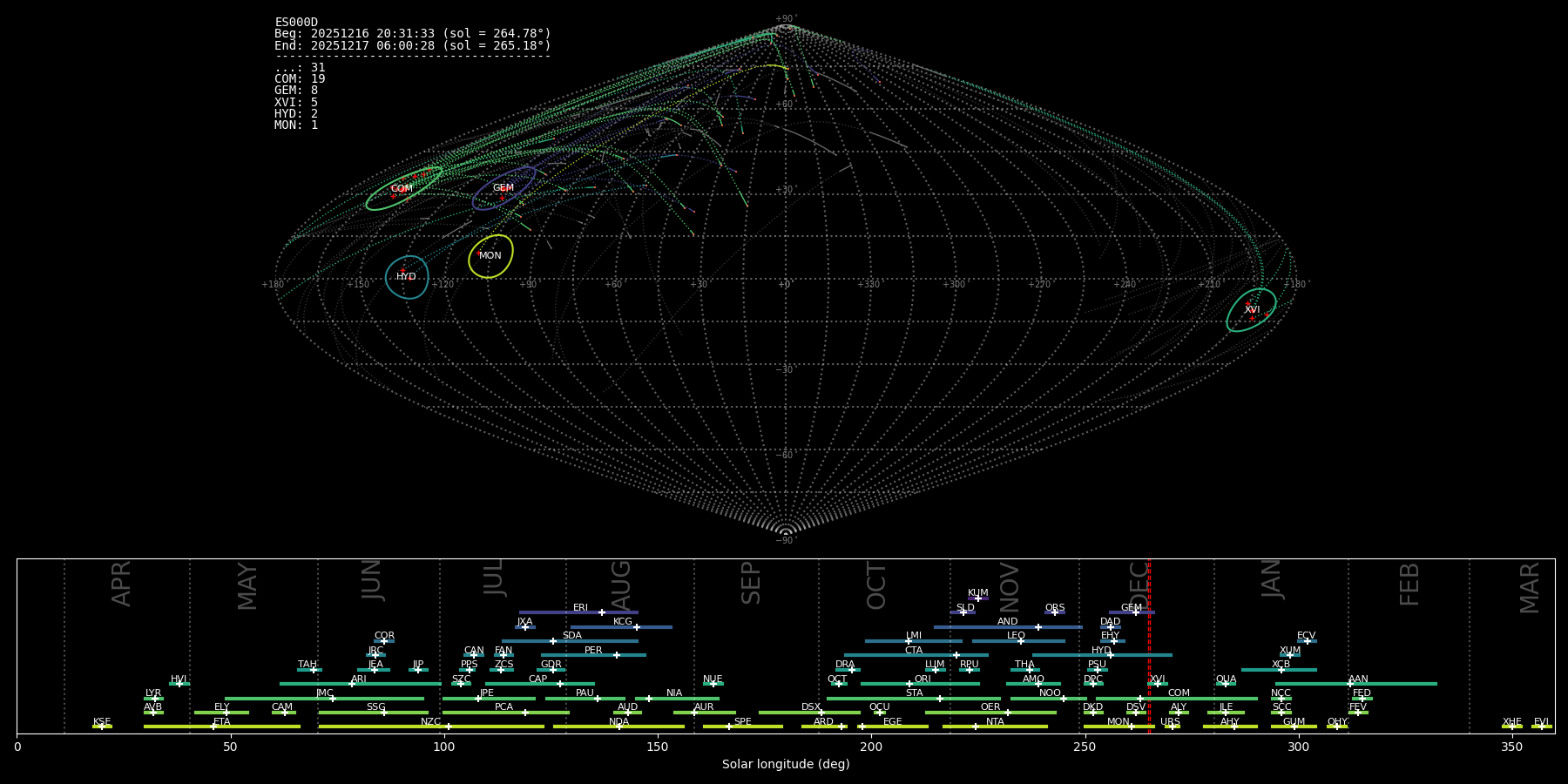
Task: Select the LEO shower peak marker
Action: (x=1021, y=641)
